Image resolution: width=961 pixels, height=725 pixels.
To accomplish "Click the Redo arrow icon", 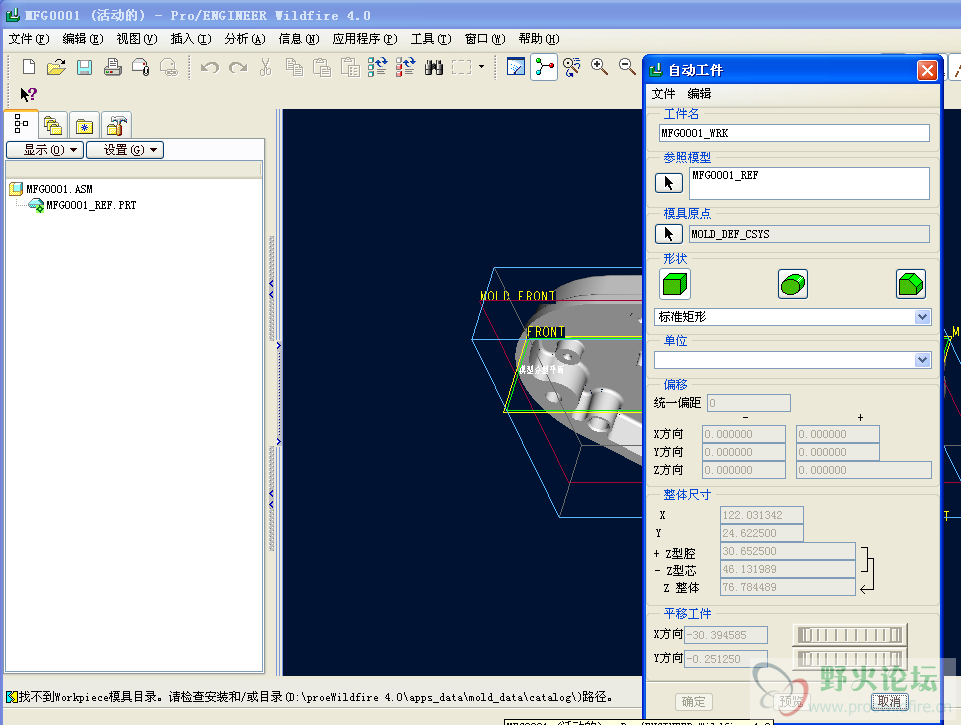I will point(238,67).
